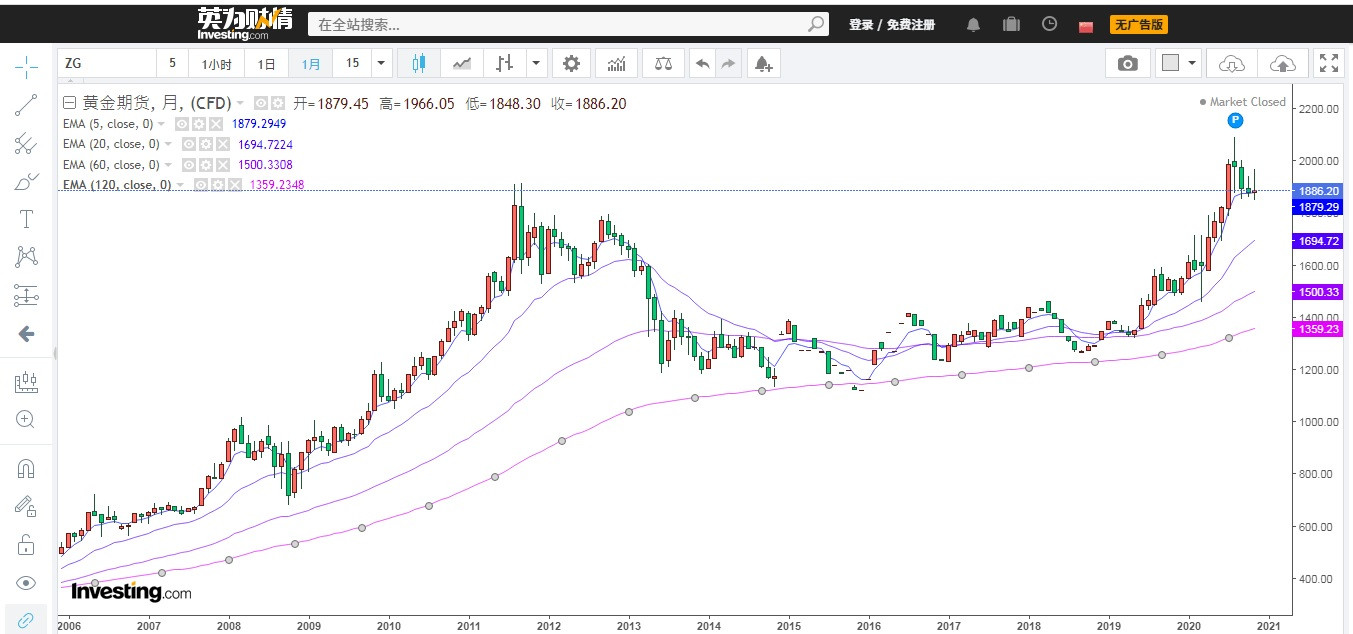Select the trend line drawing tool
The image size is (1353, 634).
[26, 105]
